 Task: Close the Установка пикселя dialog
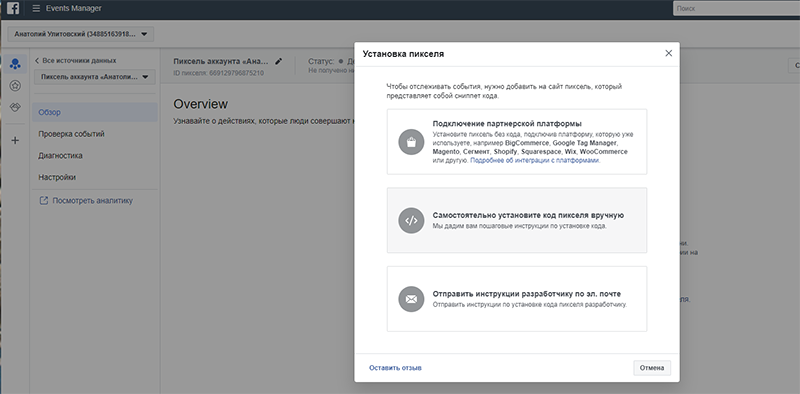point(669,53)
